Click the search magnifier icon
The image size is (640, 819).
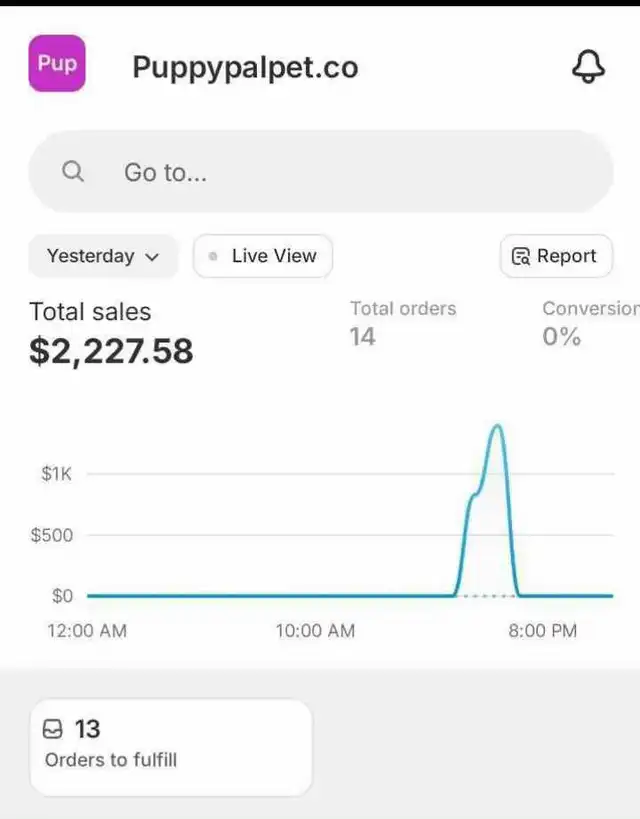(x=73, y=171)
